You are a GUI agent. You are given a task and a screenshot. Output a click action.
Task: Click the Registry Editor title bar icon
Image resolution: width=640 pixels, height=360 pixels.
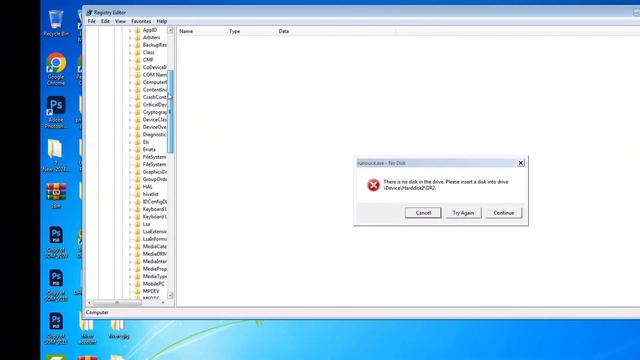tap(89, 13)
